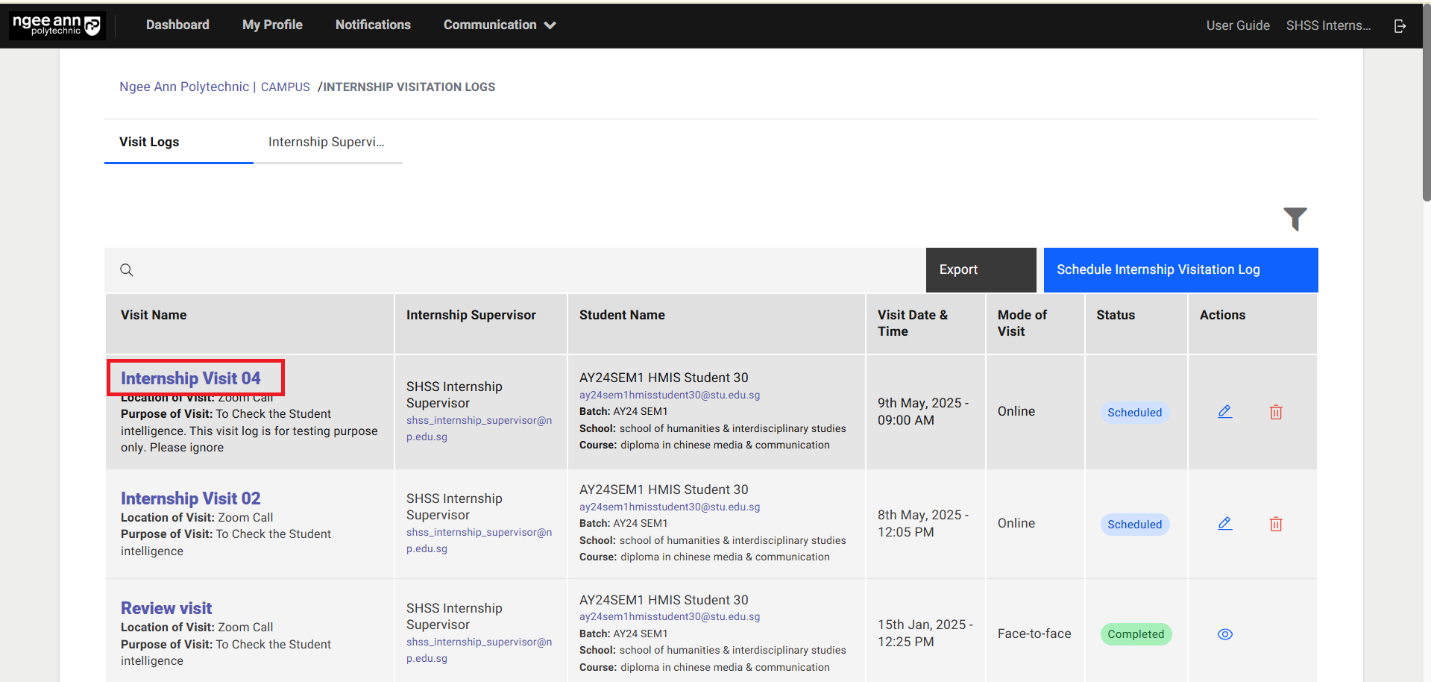1431x682 pixels.
Task: Click the Ngee Ann Polytechnic logo
Action: [x=57, y=25]
